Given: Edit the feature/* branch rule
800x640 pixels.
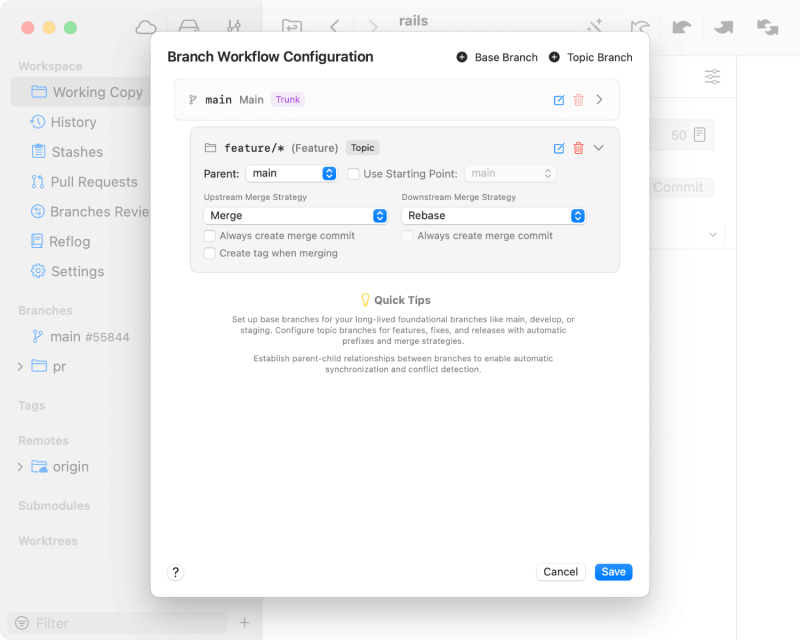Looking at the screenshot, I should click(x=559, y=147).
